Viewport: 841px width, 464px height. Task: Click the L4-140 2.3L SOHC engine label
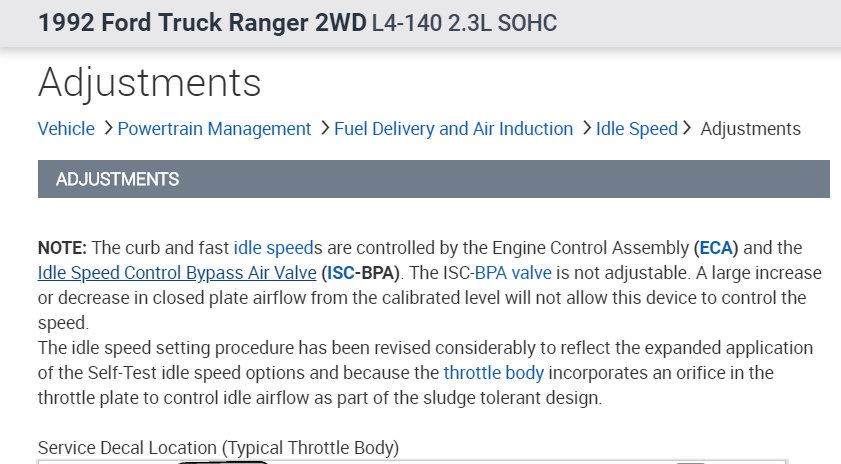click(464, 24)
